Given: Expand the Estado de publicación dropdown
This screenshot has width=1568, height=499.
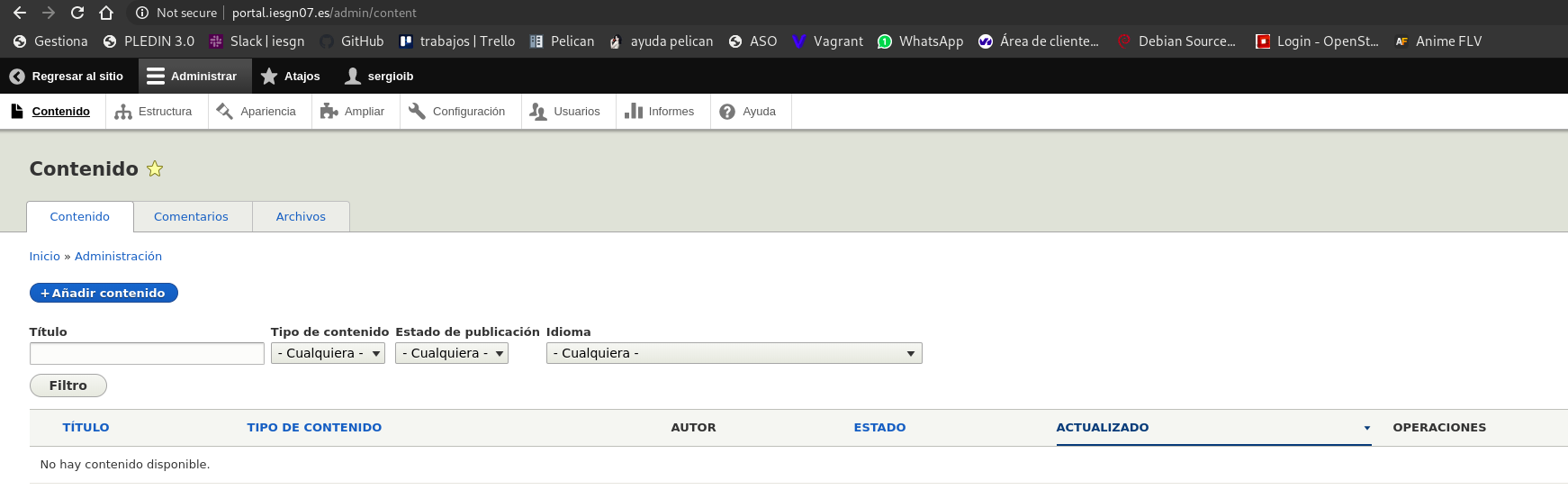Looking at the screenshot, I should click(452, 353).
